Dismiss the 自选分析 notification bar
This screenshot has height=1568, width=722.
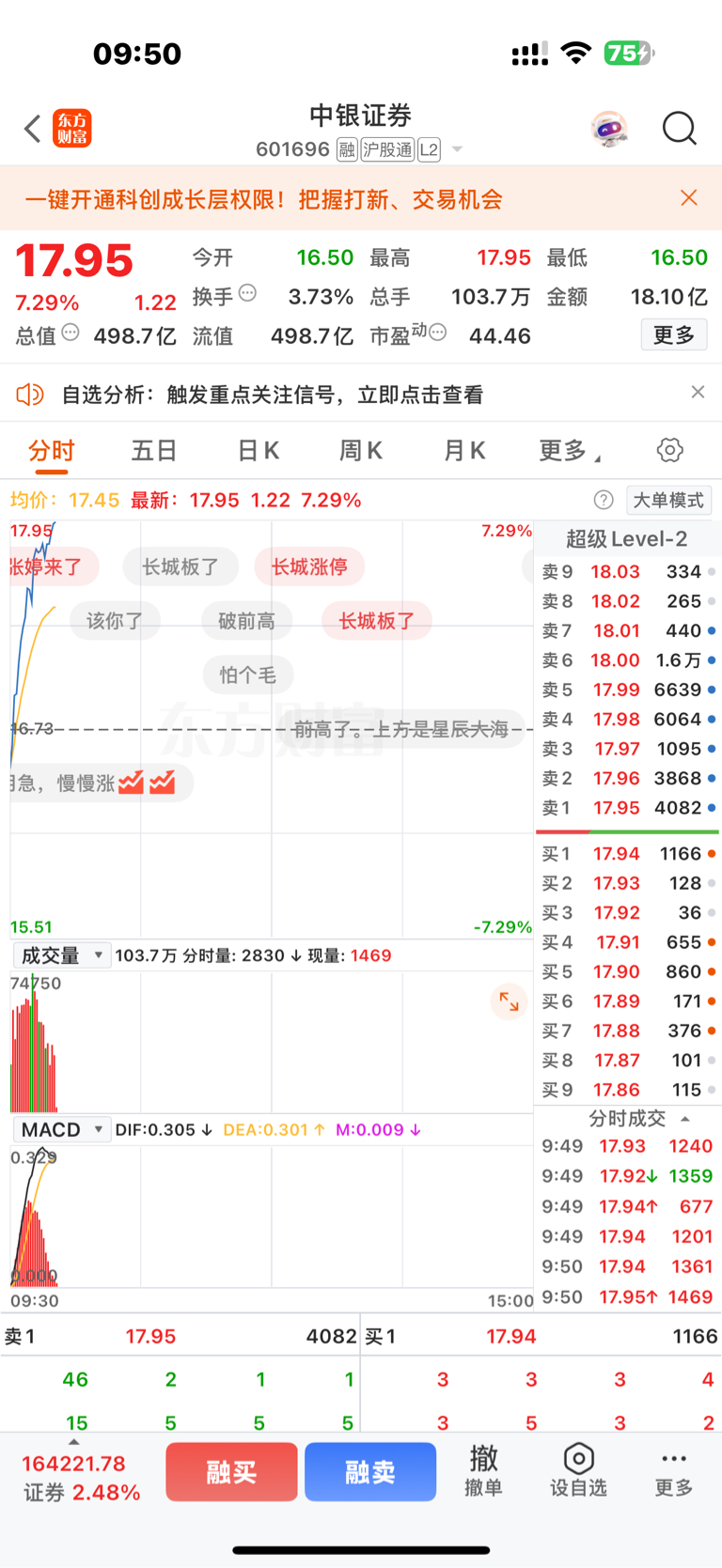click(698, 392)
